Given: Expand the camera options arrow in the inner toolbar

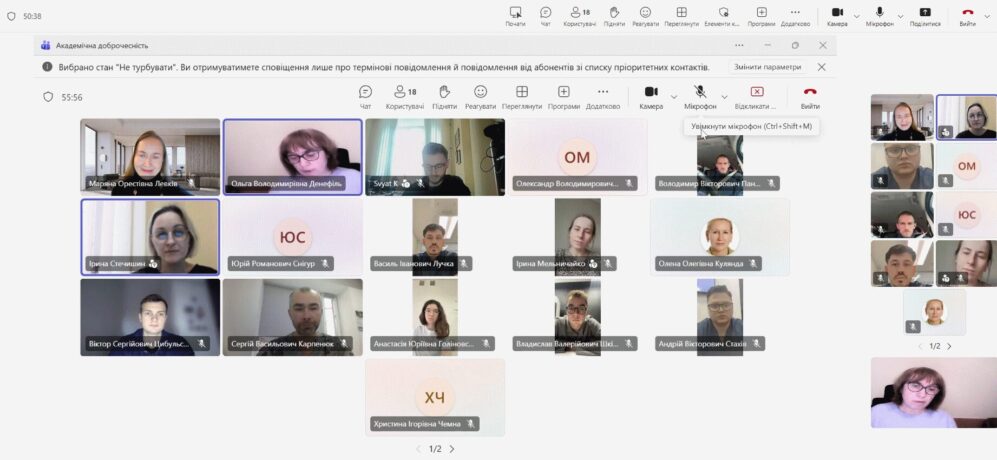Looking at the screenshot, I should coord(675,96).
